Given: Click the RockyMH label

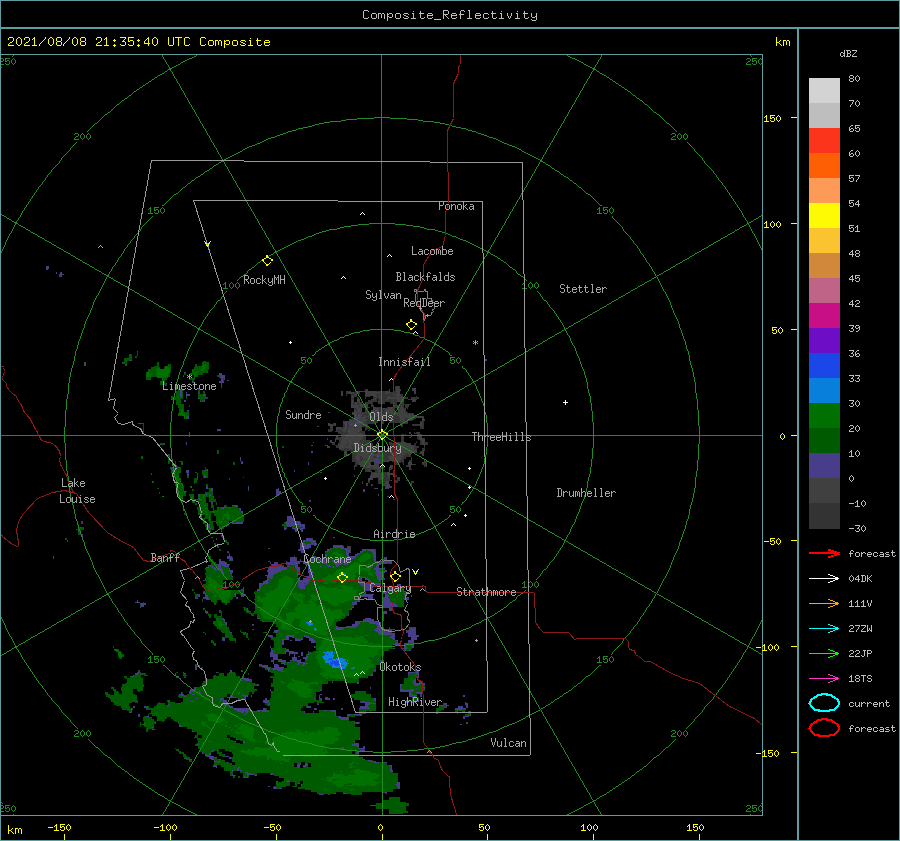Looking at the screenshot, I should pos(264,280).
